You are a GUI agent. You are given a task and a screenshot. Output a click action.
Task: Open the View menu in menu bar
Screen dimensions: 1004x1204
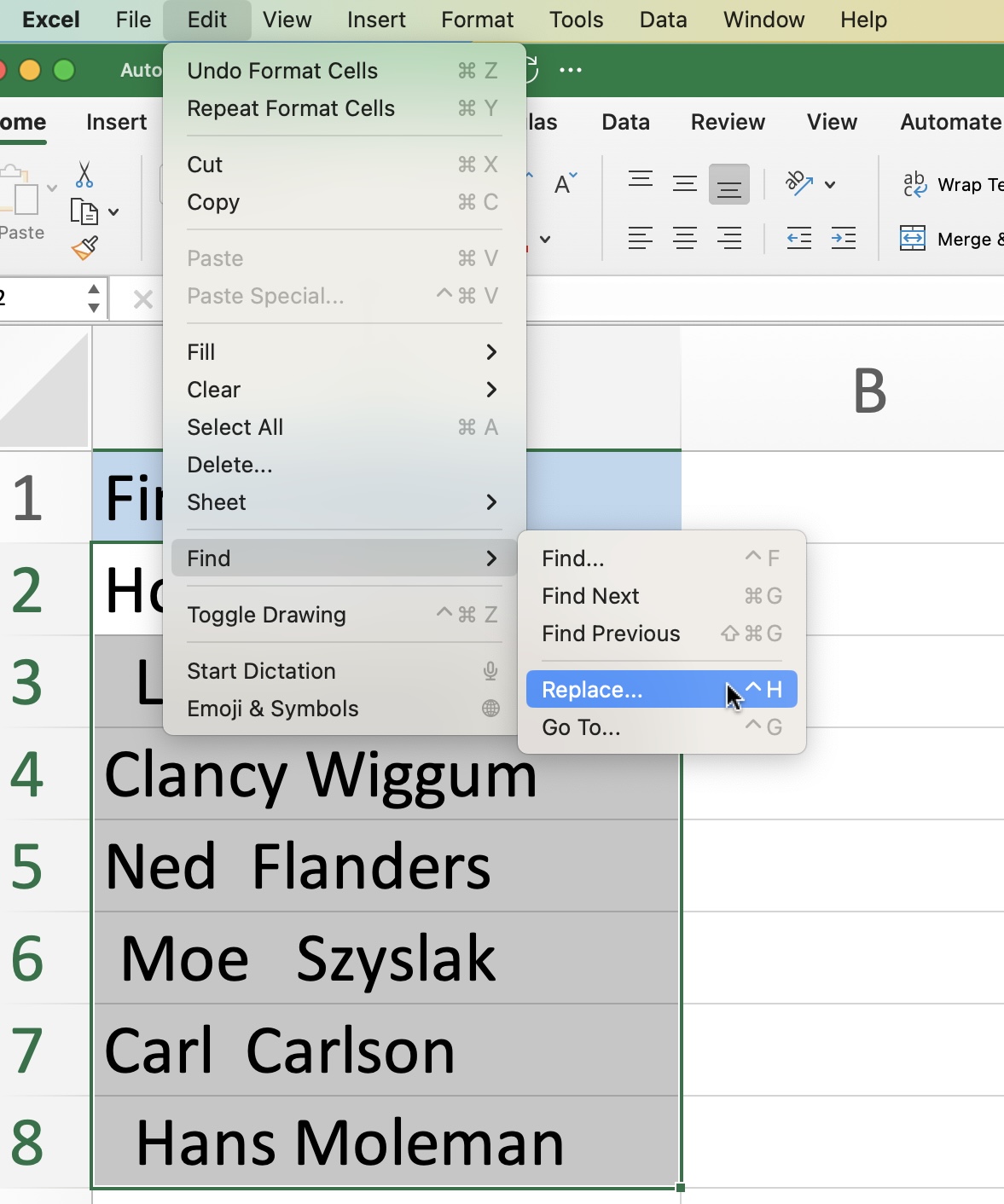coord(287,20)
